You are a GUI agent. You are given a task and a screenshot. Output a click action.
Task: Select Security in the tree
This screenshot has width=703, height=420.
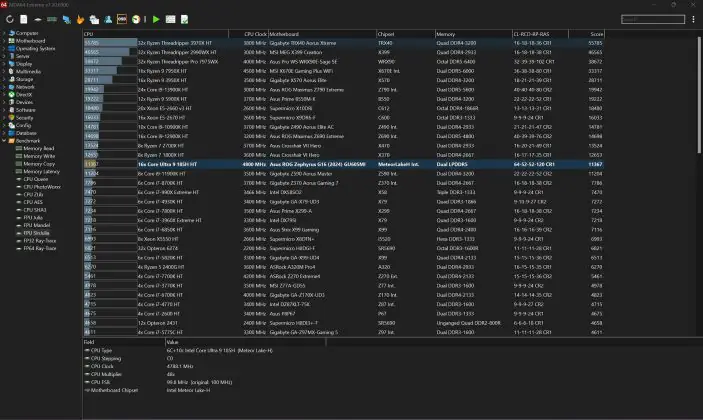click(25, 117)
